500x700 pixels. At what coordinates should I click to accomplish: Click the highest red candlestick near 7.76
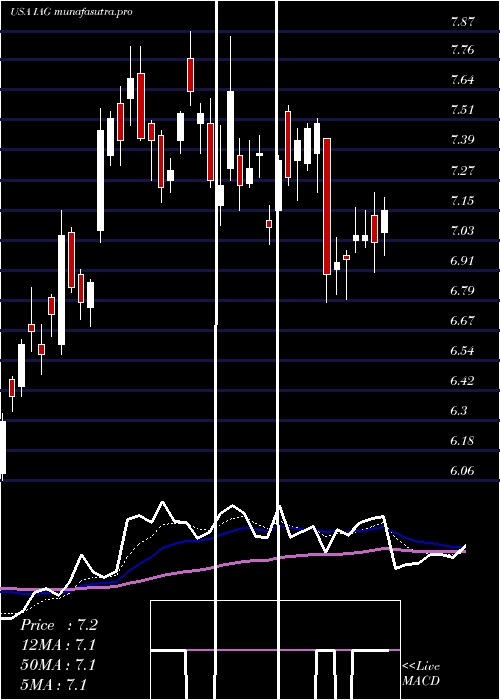(x=191, y=75)
